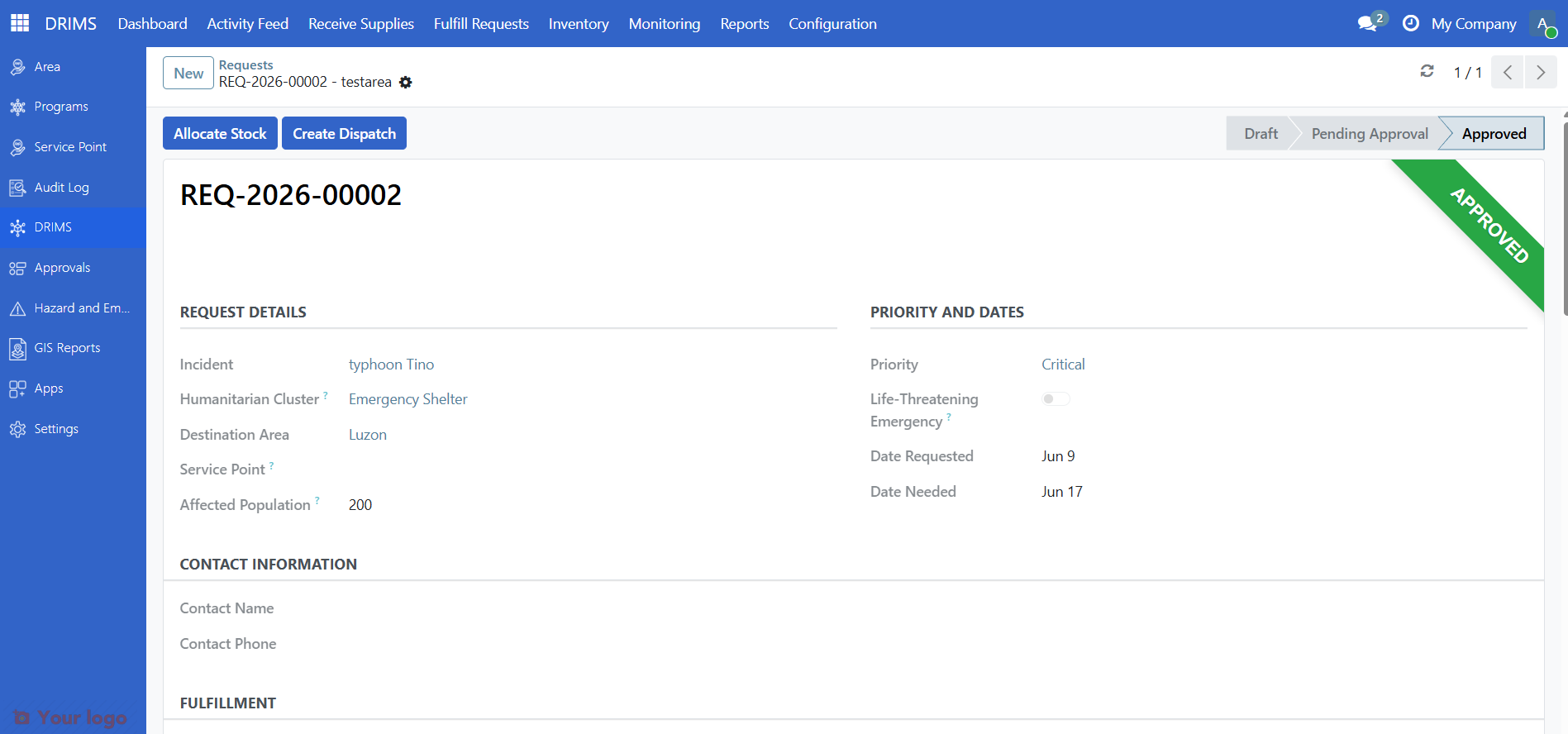Click the Date Requested value Jun 9
1568x734 pixels.
click(x=1058, y=456)
